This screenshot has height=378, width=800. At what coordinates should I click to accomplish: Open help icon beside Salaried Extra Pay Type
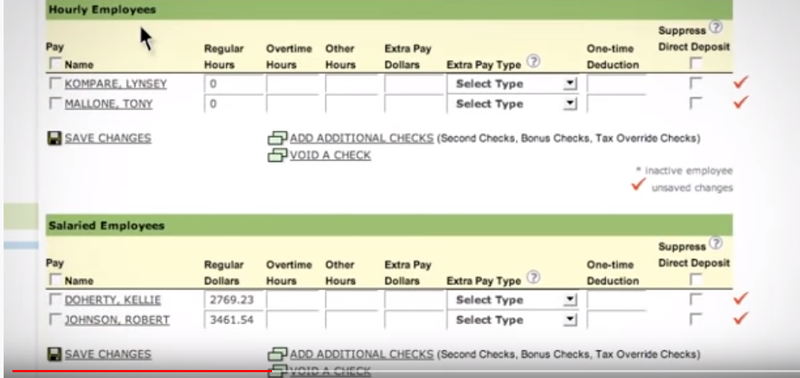tap(533, 278)
